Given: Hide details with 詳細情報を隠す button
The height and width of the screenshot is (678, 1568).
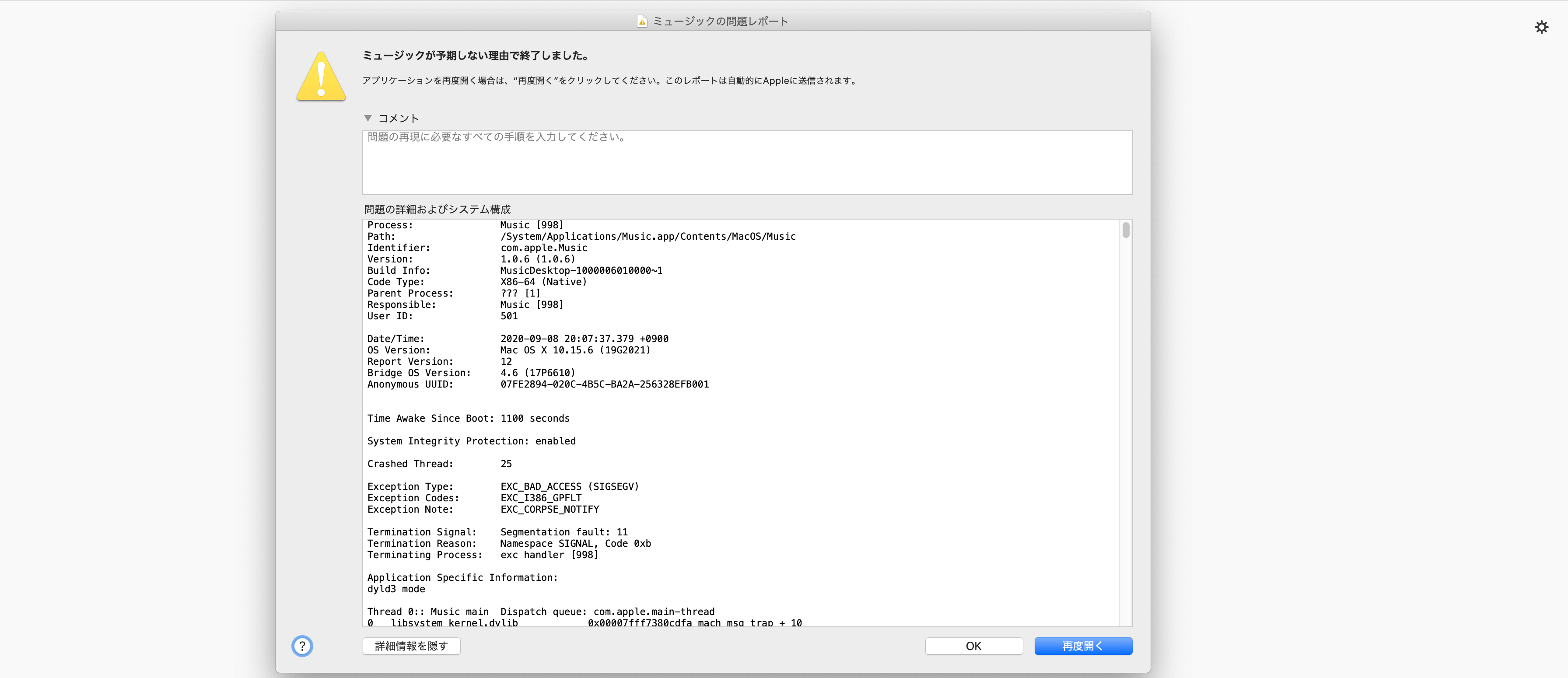Looking at the screenshot, I should click(412, 646).
